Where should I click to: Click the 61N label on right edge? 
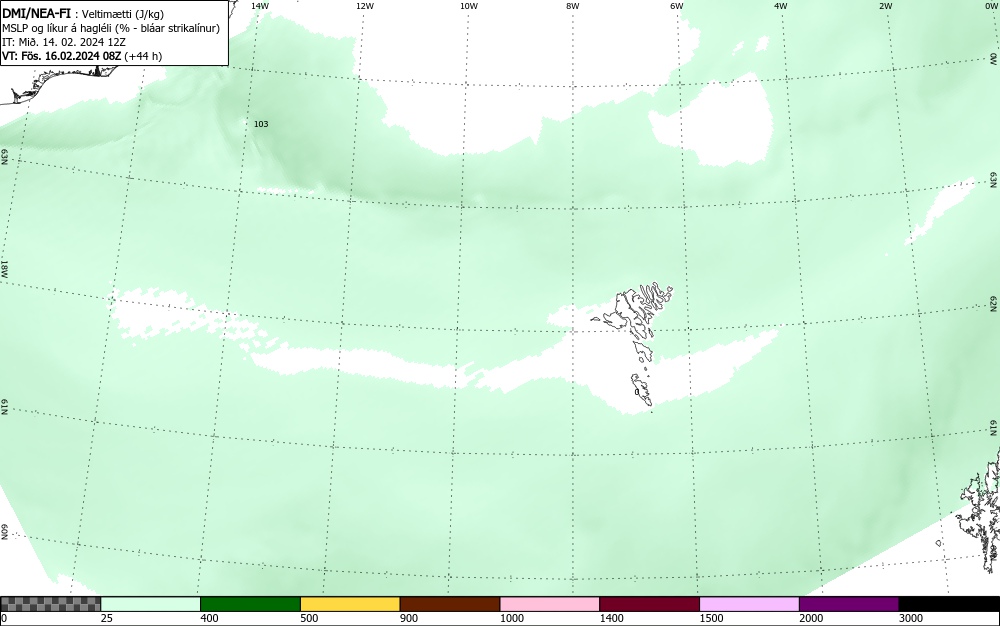pyautogui.click(x=994, y=428)
